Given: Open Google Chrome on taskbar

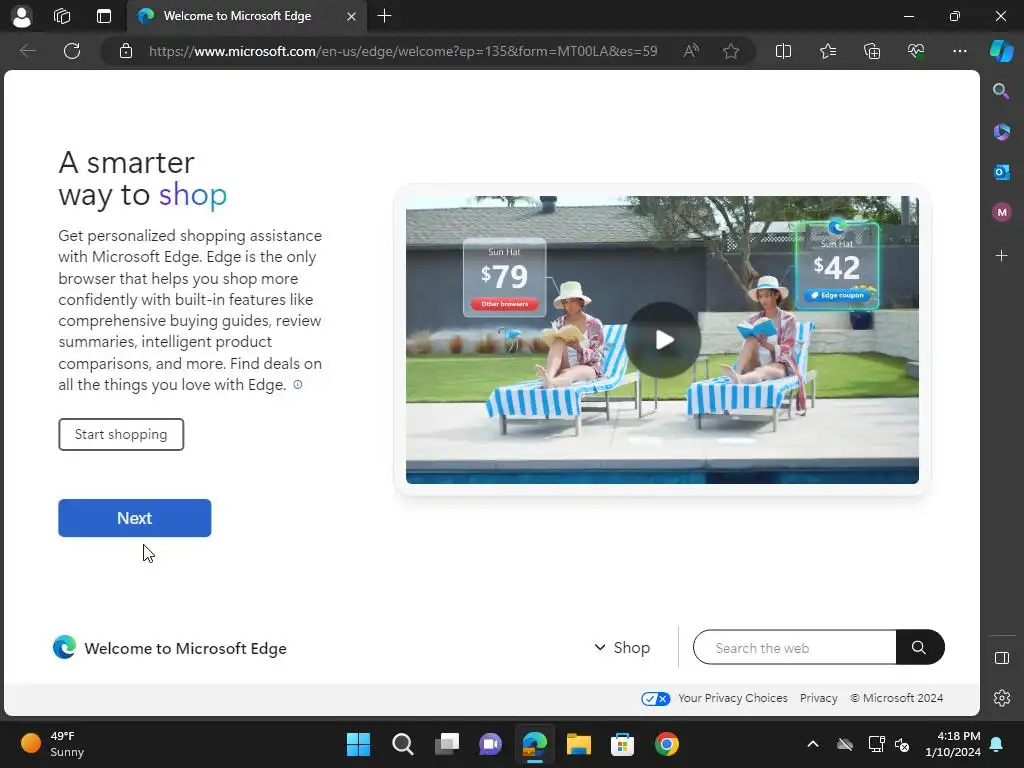Looking at the screenshot, I should [667, 744].
